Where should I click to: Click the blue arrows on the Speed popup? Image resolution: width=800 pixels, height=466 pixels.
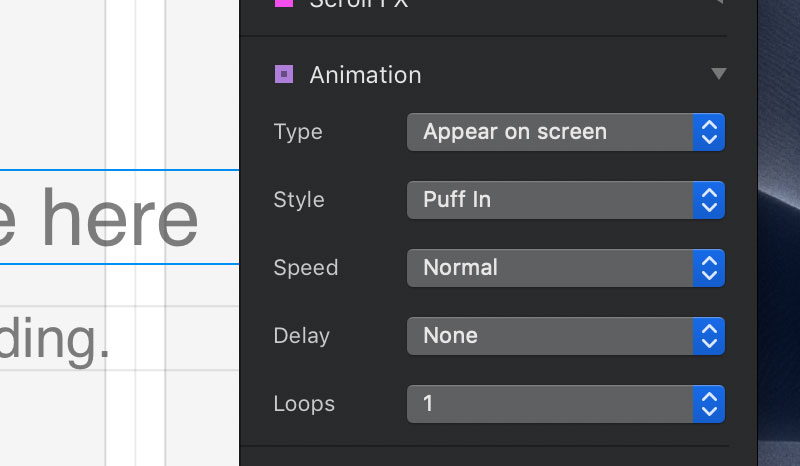tap(709, 268)
